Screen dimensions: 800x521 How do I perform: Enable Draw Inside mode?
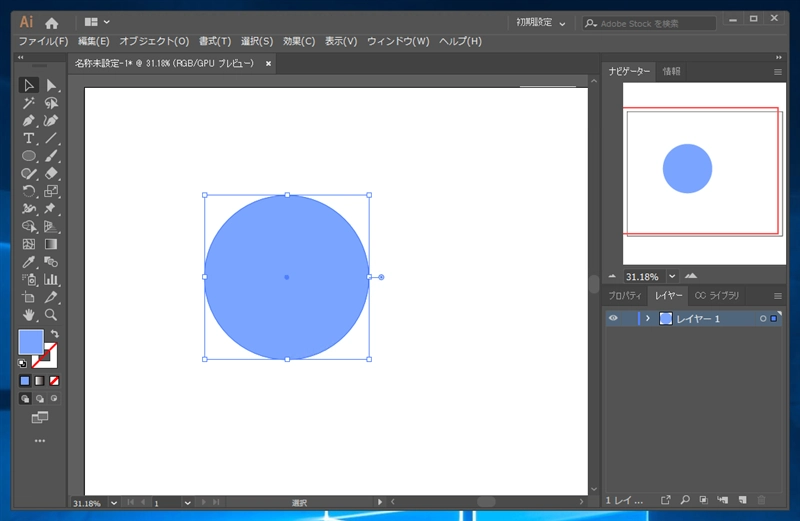pos(54,399)
